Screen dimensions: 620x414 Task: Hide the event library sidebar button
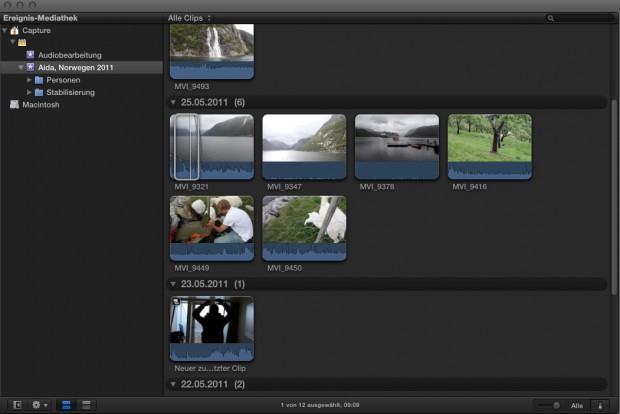(x=17, y=405)
